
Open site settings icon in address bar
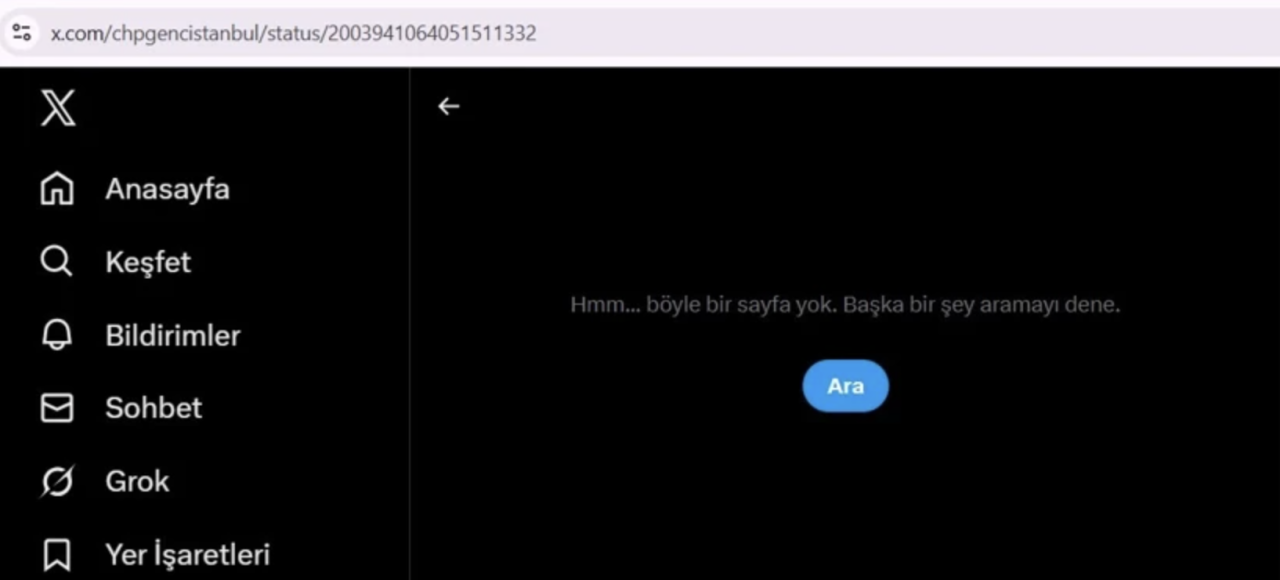pos(22,32)
